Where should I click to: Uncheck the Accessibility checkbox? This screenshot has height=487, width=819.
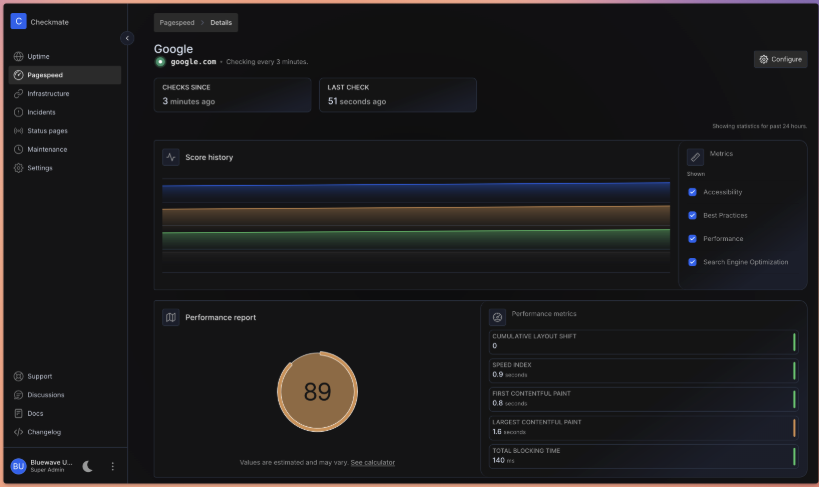pos(693,192)
